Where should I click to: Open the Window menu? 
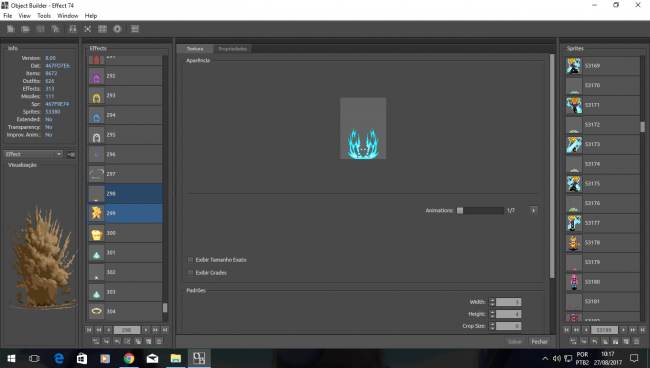pos(68,16)
